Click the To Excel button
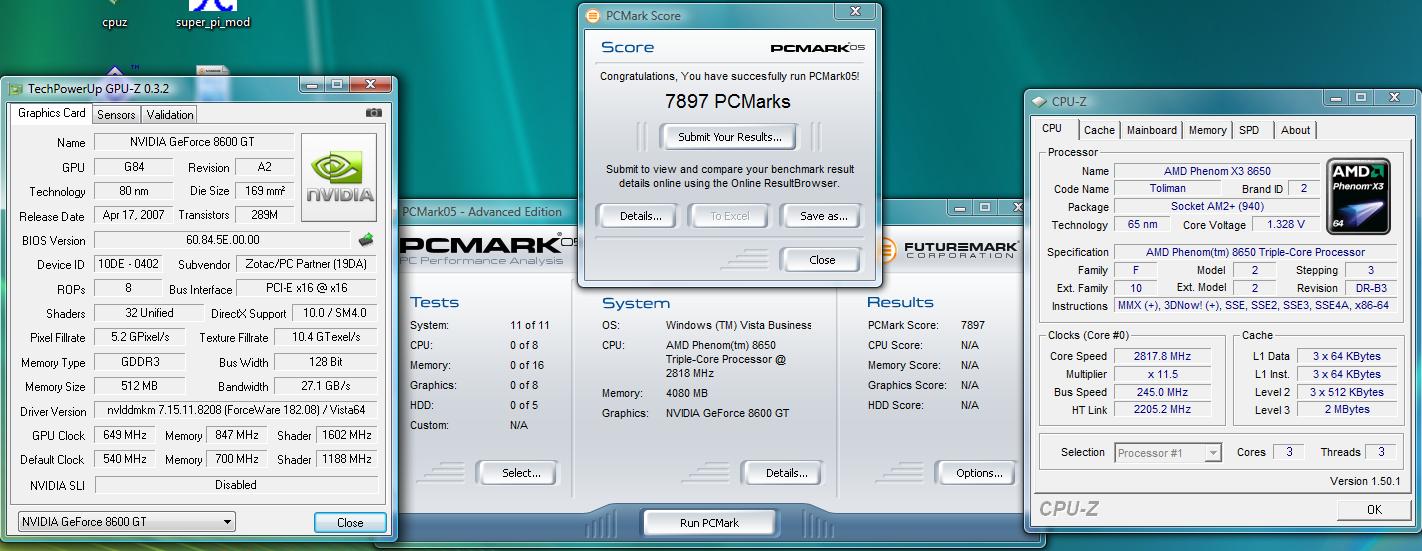Viewport: 1422px width, 551px height. [730, 216]
